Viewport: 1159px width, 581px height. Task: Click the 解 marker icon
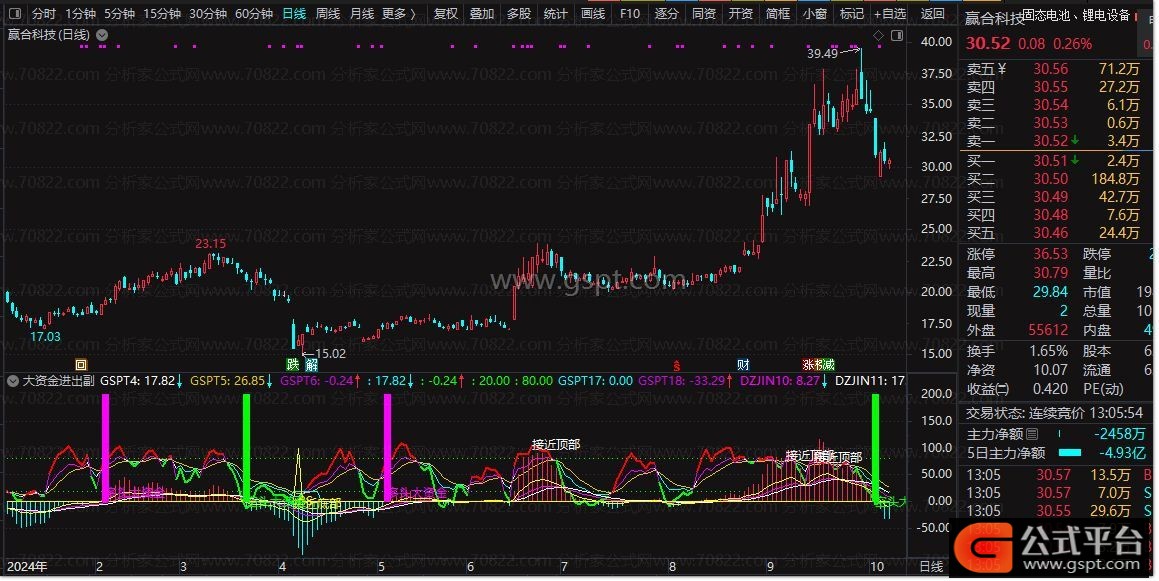click(x=310, y=365)
